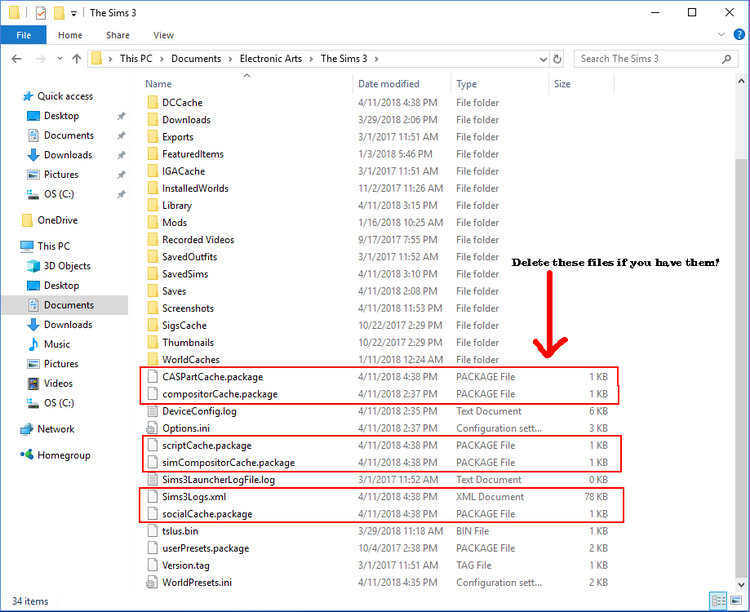The image size is (750, 612).
Task: Switch to Large icons view in status bar
Action: [735, 601]
